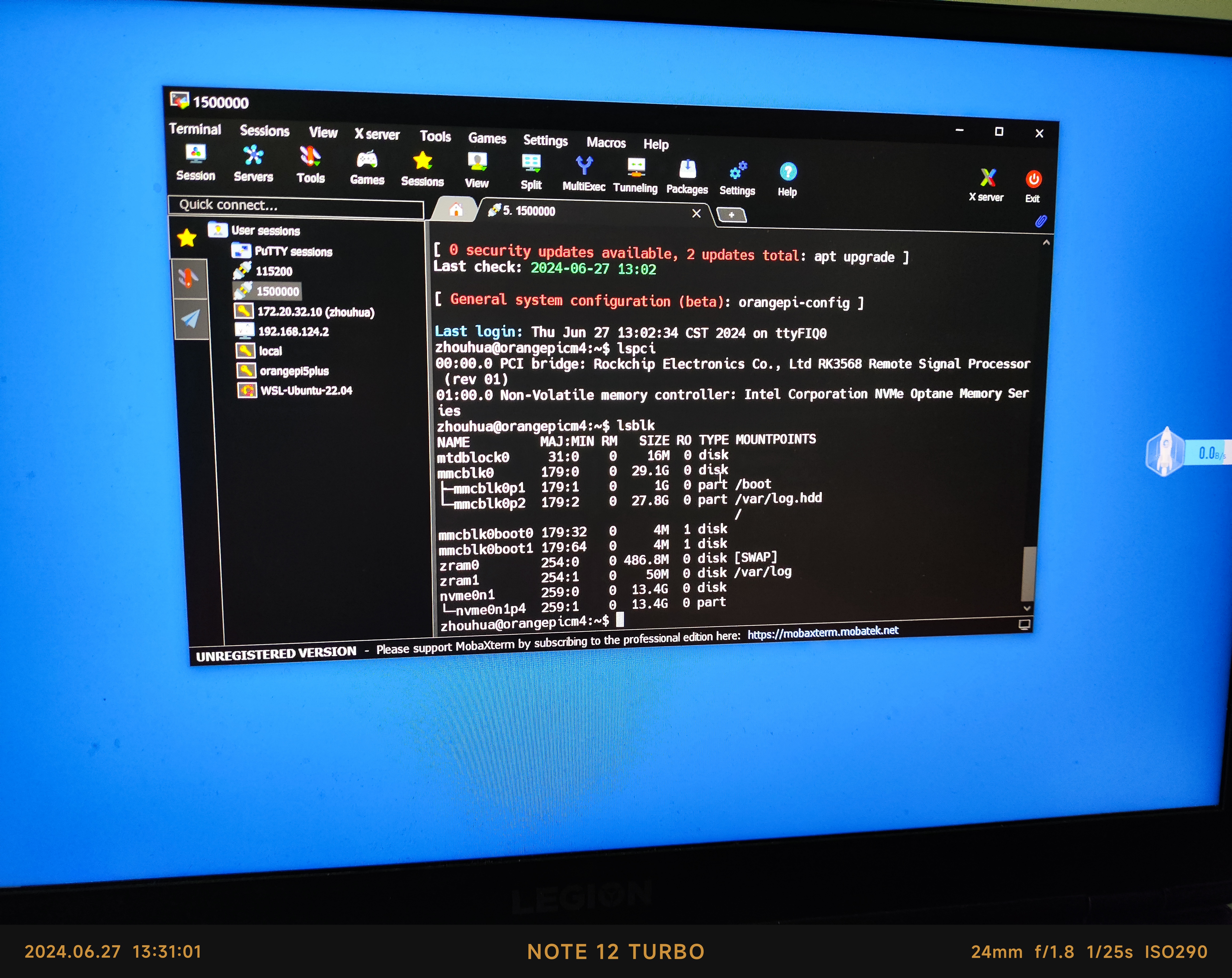
Task: Go to the Home tab icon
Action: 455,210
